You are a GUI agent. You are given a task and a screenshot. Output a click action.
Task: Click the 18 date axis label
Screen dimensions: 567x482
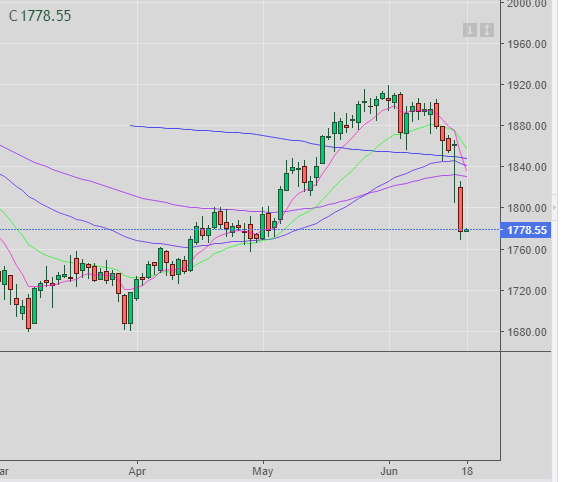pyautogui.click(x=467, y=472)
